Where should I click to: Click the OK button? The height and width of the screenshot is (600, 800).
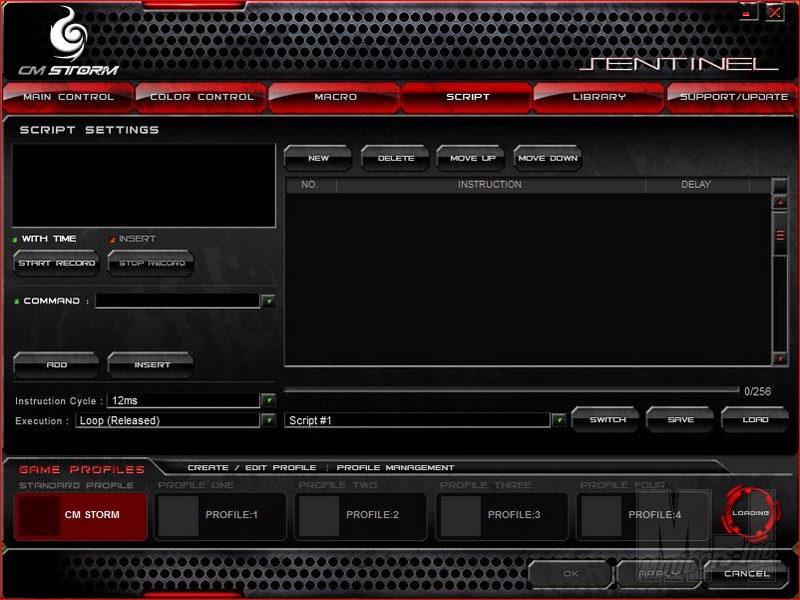click(570, 574)
